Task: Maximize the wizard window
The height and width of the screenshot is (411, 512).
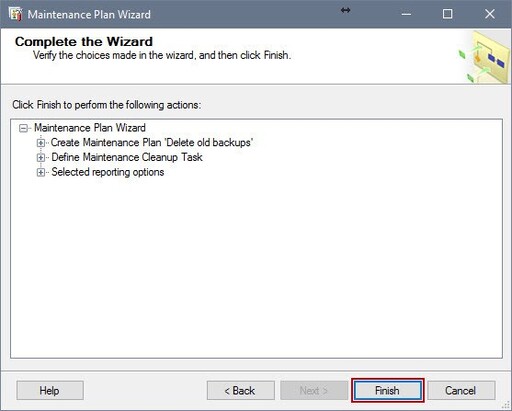Action: coord(447,14)
